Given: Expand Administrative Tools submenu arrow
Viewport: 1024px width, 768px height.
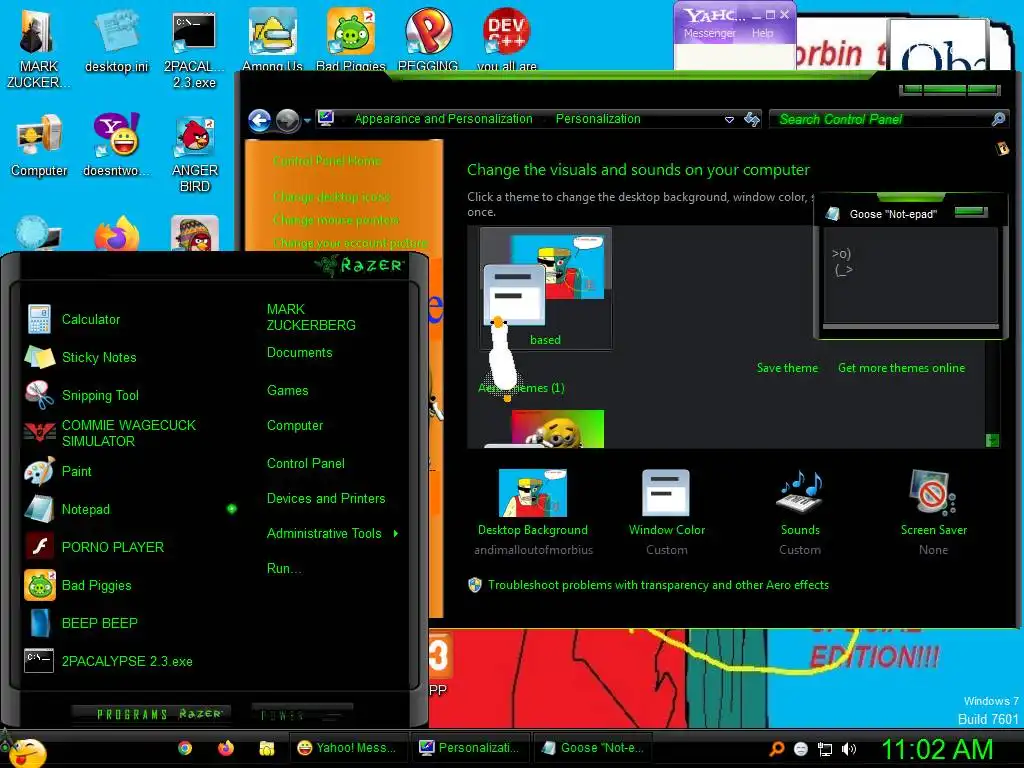Looking at the screenshot, I should [396, 534].
